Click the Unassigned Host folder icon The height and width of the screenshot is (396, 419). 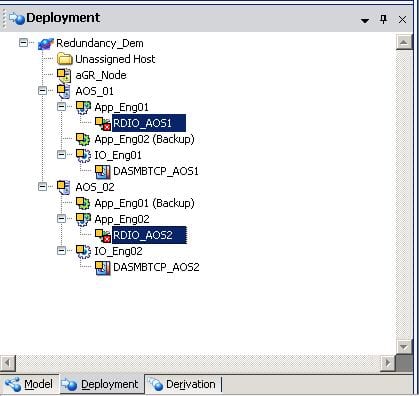(65, 59)
